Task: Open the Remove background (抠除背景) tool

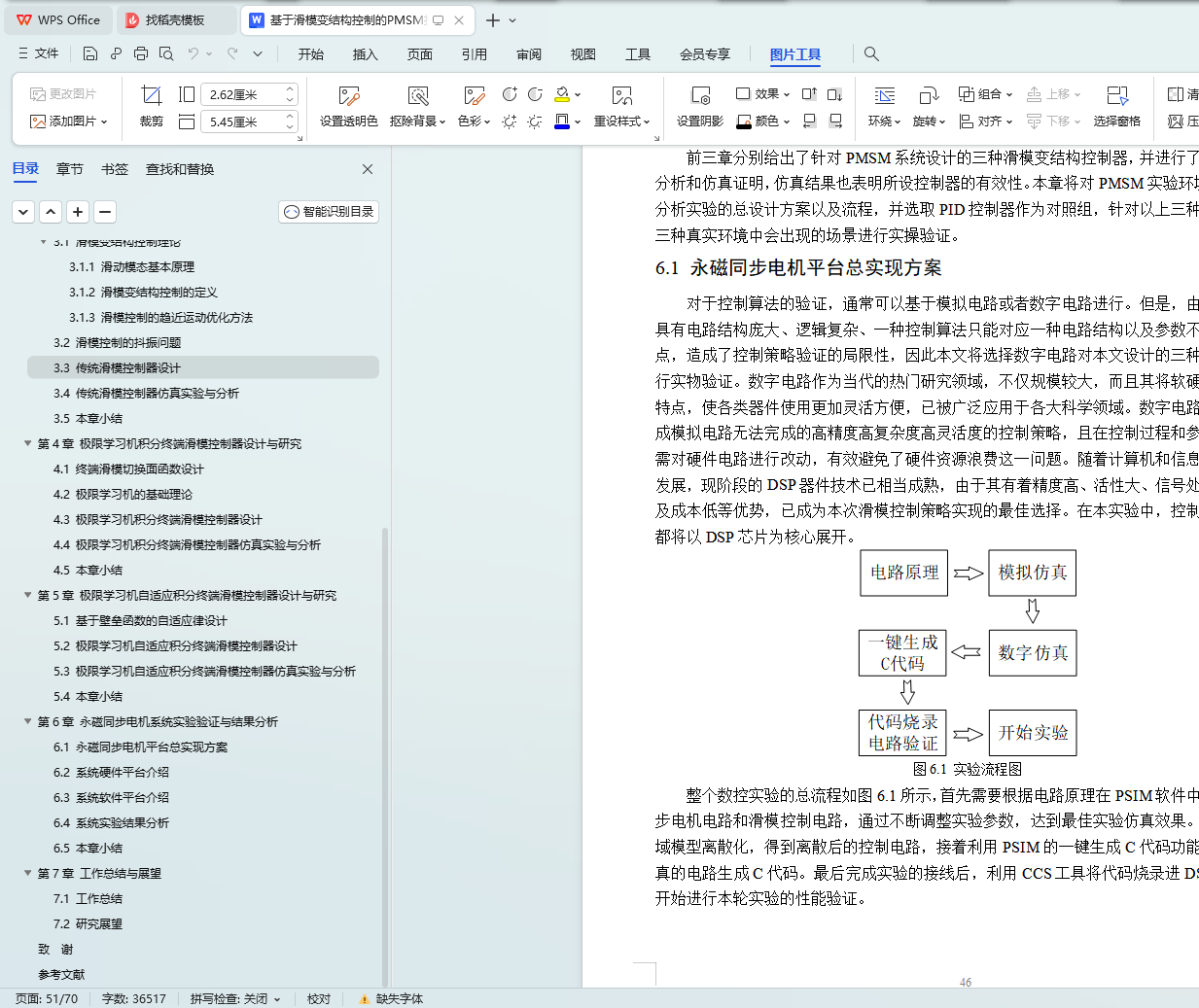Action: pos(417,106)
